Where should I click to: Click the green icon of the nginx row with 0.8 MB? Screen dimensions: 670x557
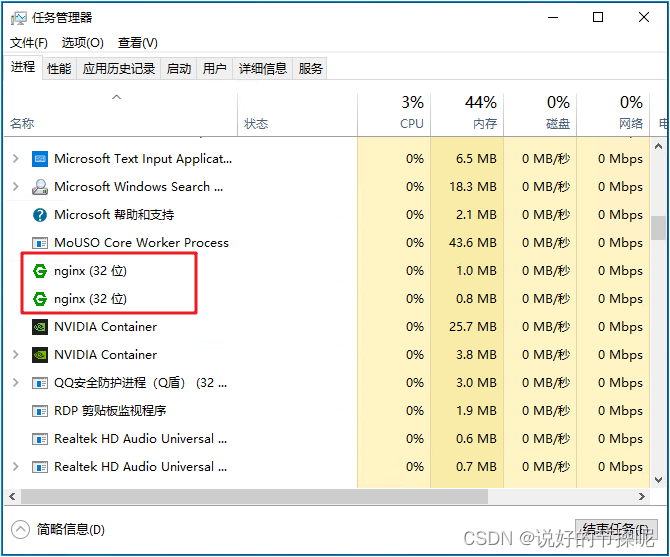(40, 299)
